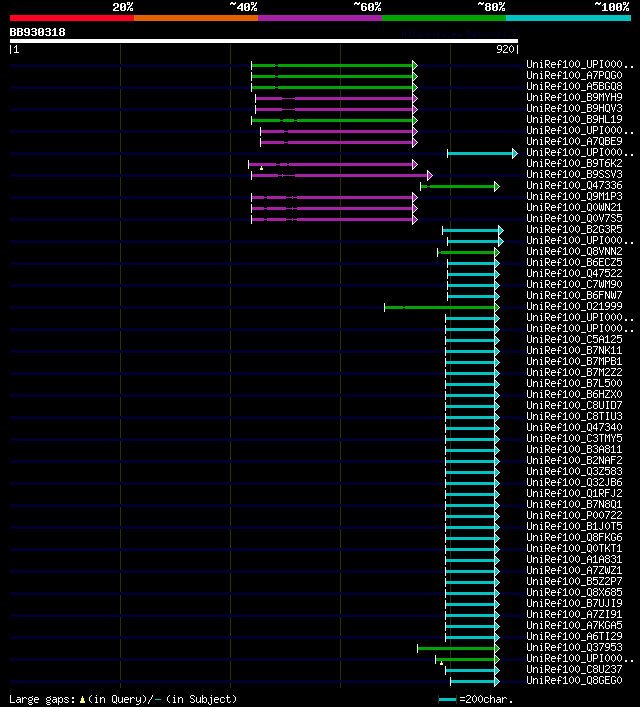Choose entry UniRef100_Q8X685
Viewport: 640px width, 707px height.
[574, 592]
